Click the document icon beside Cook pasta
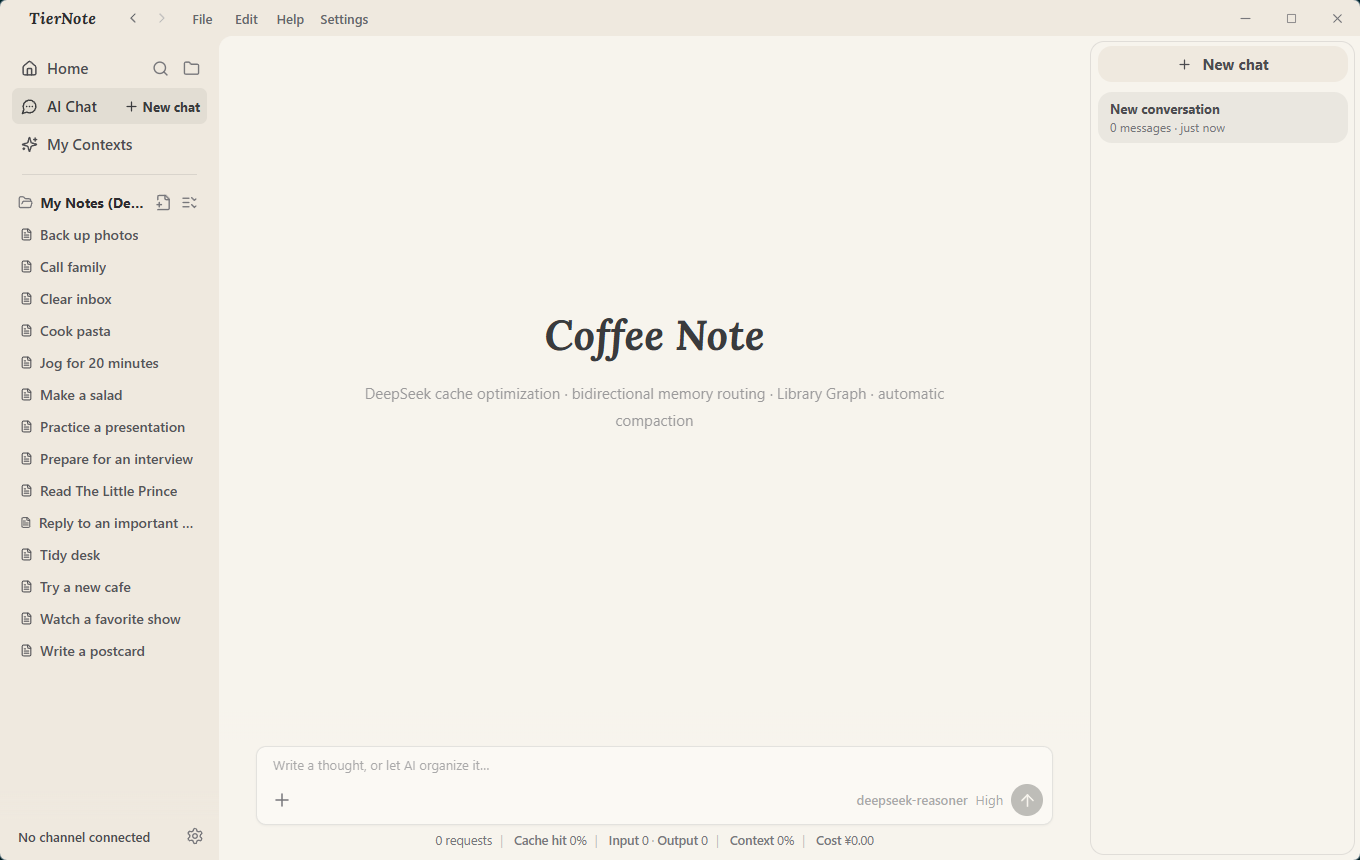Viewport: 1360px width, 860px height. tap(27, 331)
